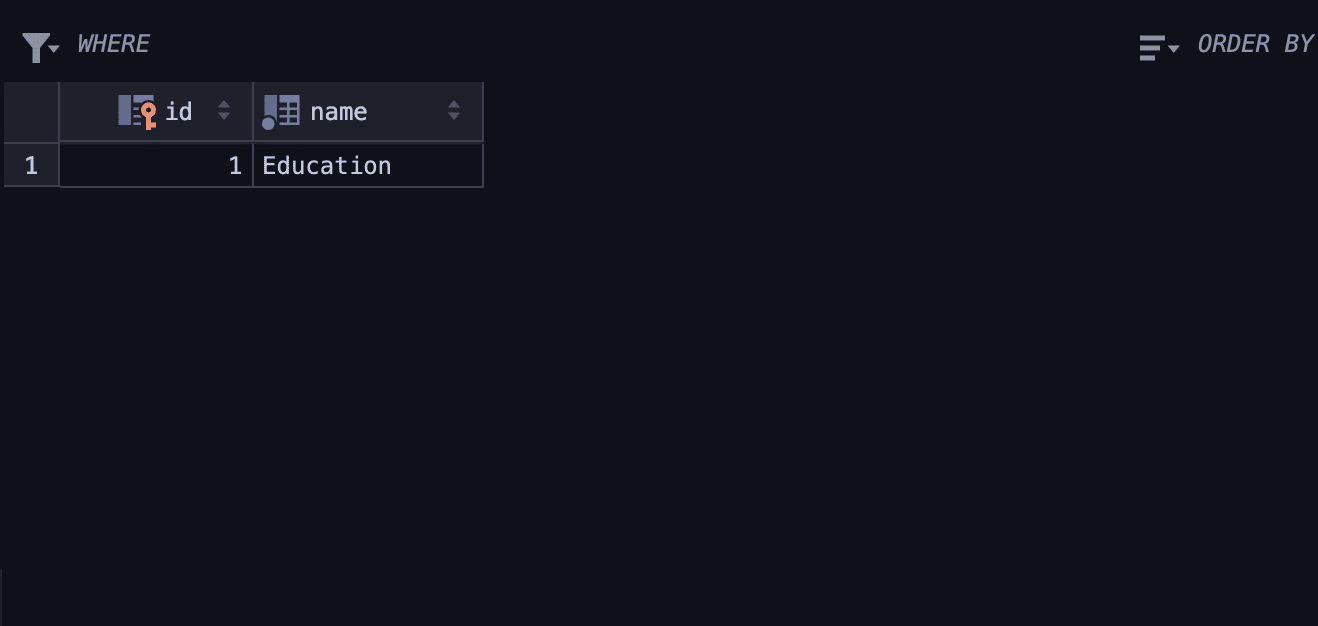Viewport: 1318px width, 626px height.
Task: Select the id cell containing 1
Action: tap(156, 165)
